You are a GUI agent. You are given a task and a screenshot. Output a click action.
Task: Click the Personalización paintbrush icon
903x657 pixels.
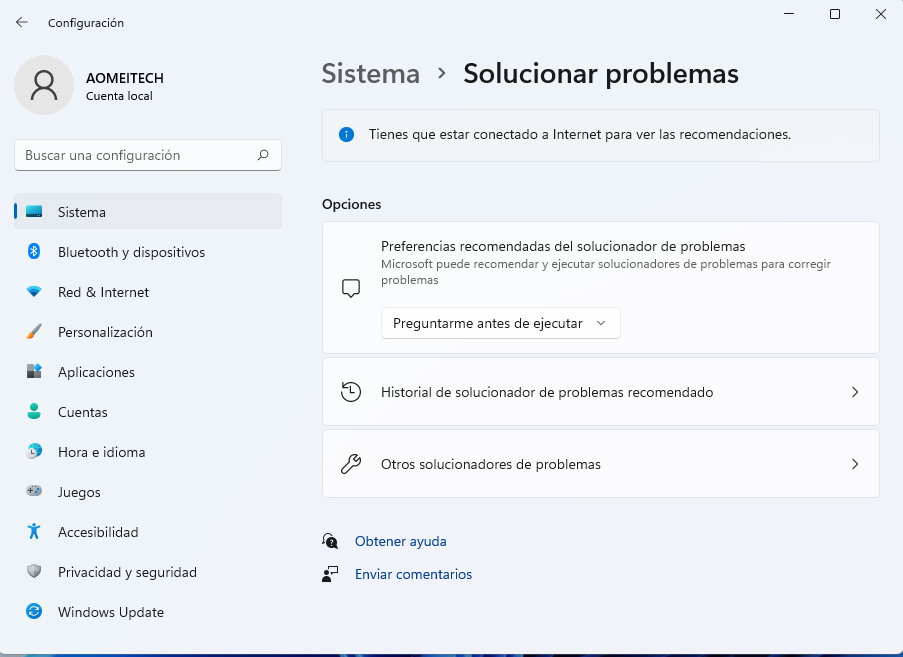point(34,332)
